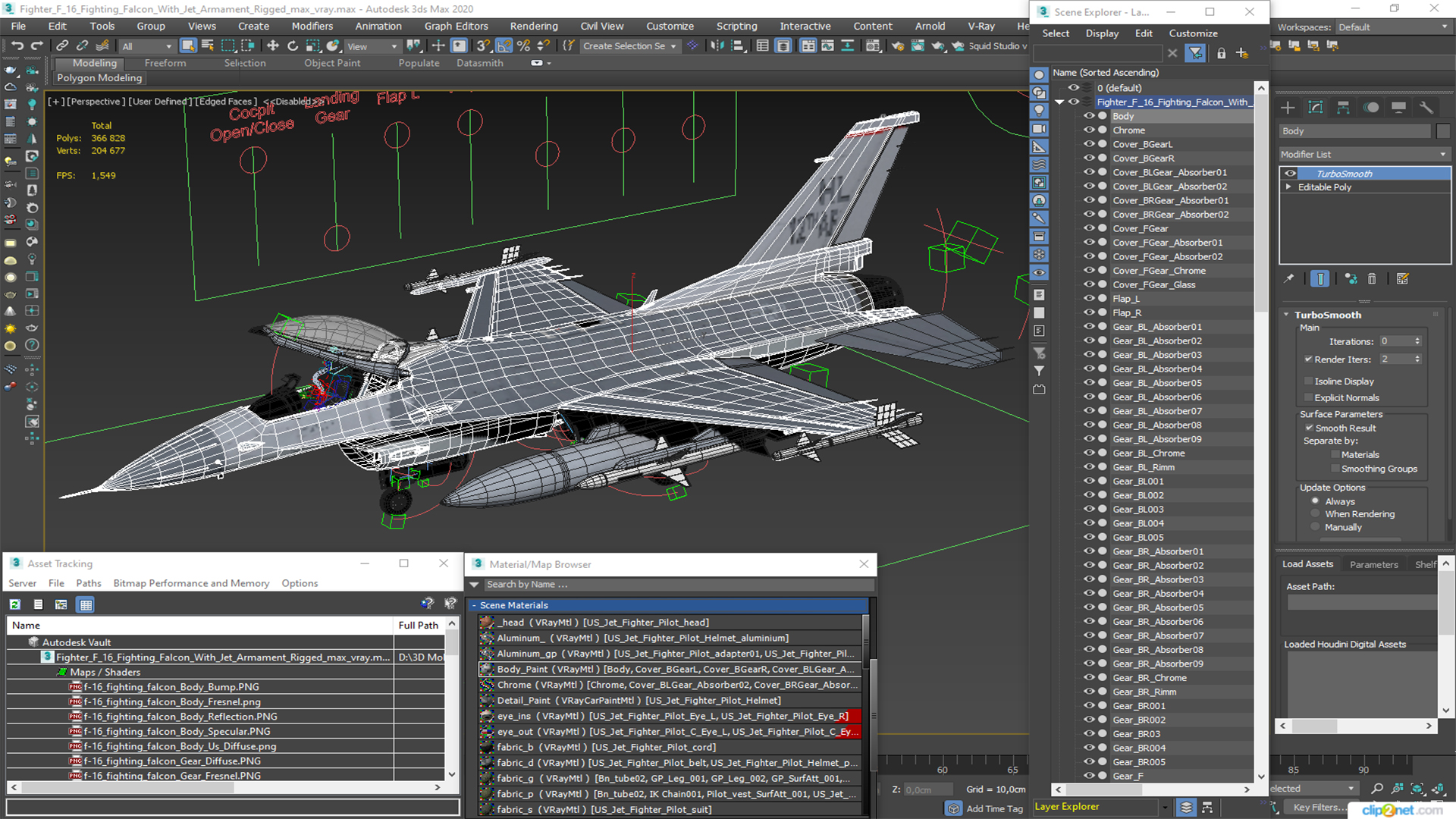Open the Display tab in command panel
This screenshot has height=819, width=1456.
coord(1398,108)
